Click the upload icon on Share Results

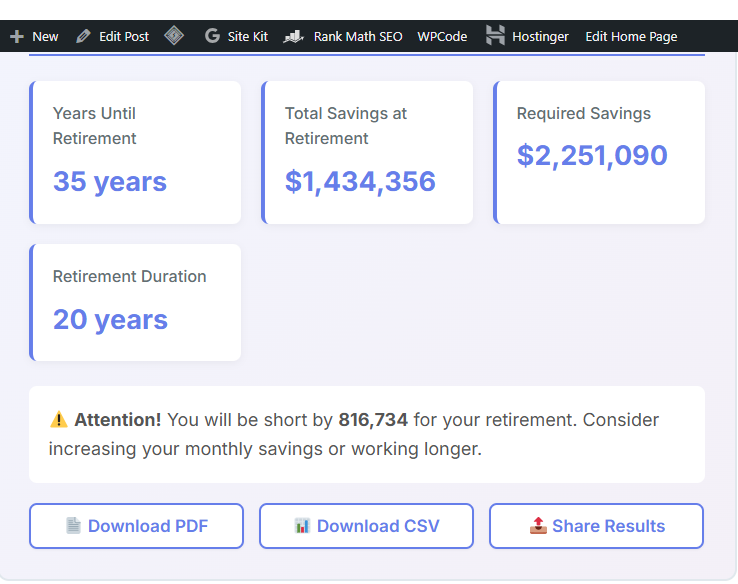tap(537, 526)
